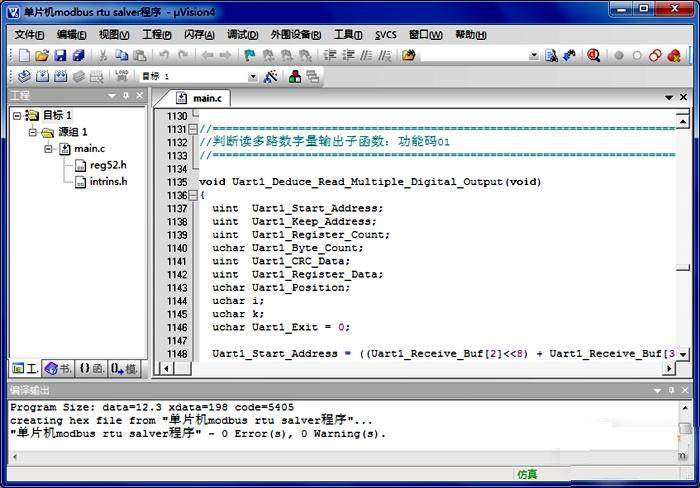Image resolution: width=700 pixels, height=488 pixels.
Task: Click the New file icon
Action: pos(22,56)
